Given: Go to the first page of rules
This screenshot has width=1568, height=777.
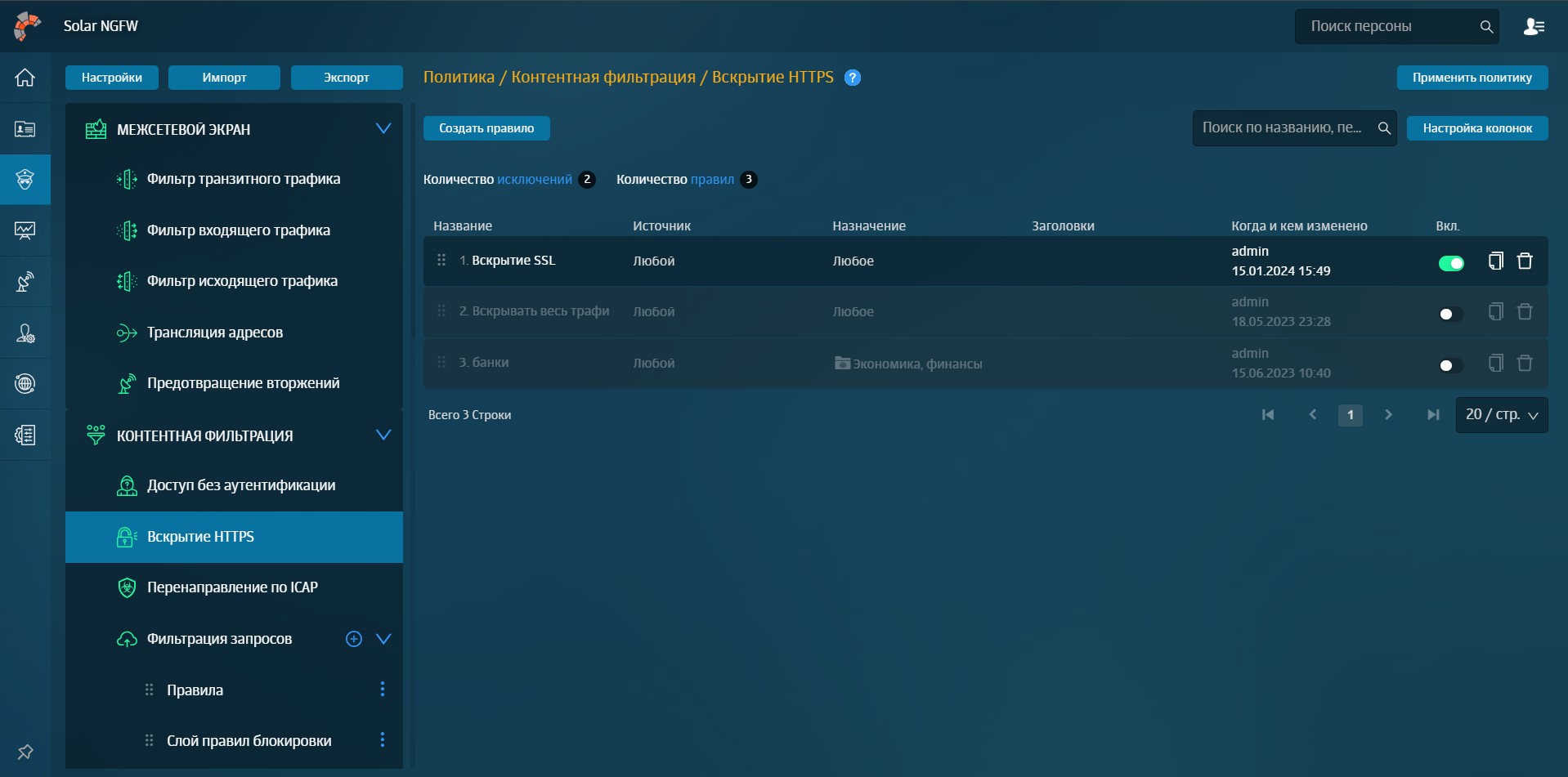Looking at the screenshot, I should (x=1268, y=415).
